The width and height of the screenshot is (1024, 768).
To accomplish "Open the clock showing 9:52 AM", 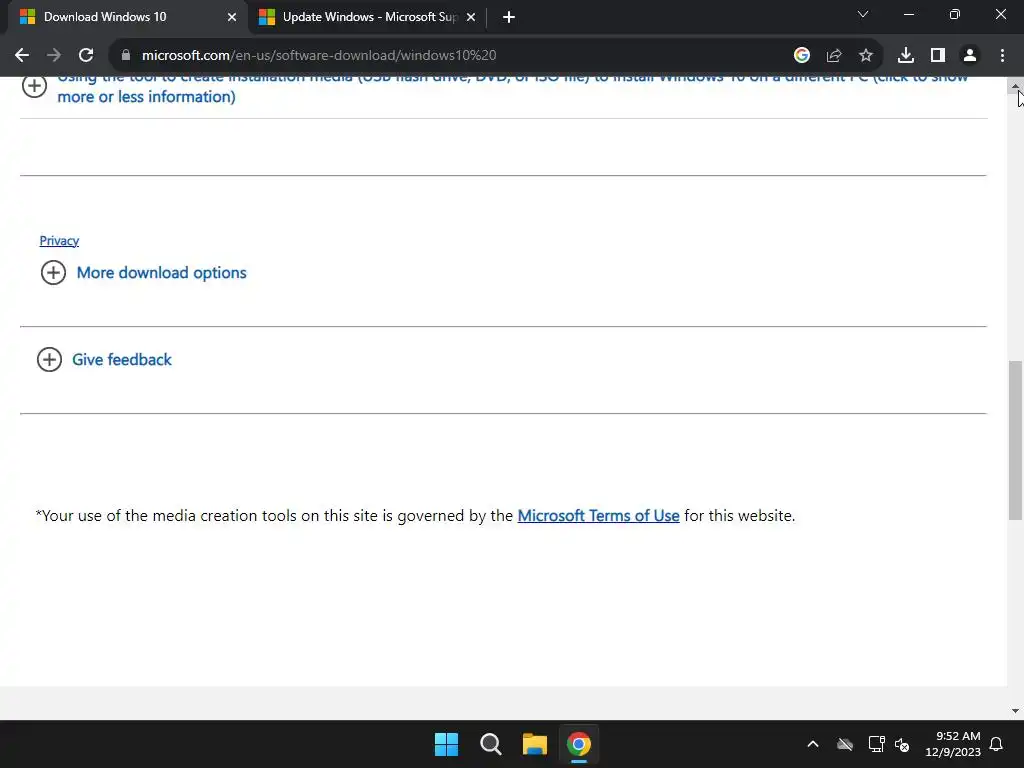I will [953, 744].
